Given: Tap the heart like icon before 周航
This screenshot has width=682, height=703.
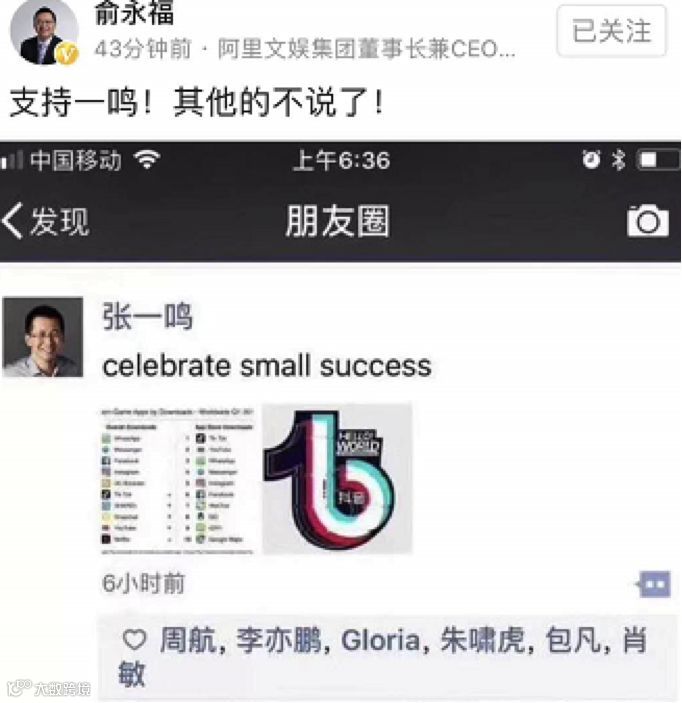Looking at the screenshot, I should coord(135,640).
